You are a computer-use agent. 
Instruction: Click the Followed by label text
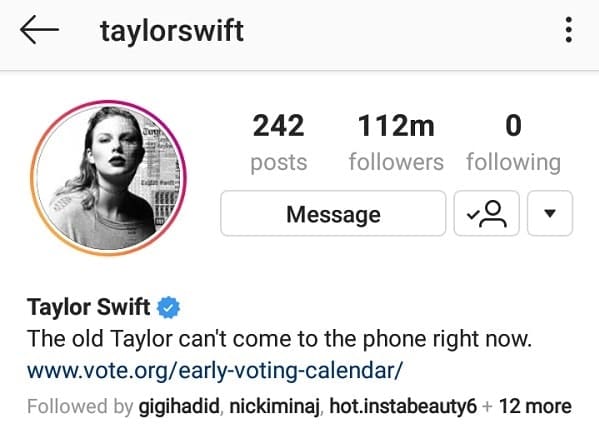[80, 407]
